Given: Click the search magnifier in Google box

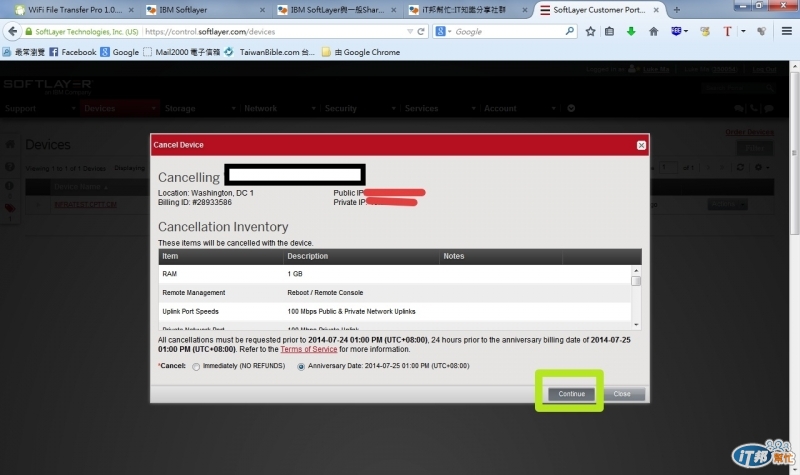Looking at the screenshot, I should pyautogui.click(x=569, y=31).
